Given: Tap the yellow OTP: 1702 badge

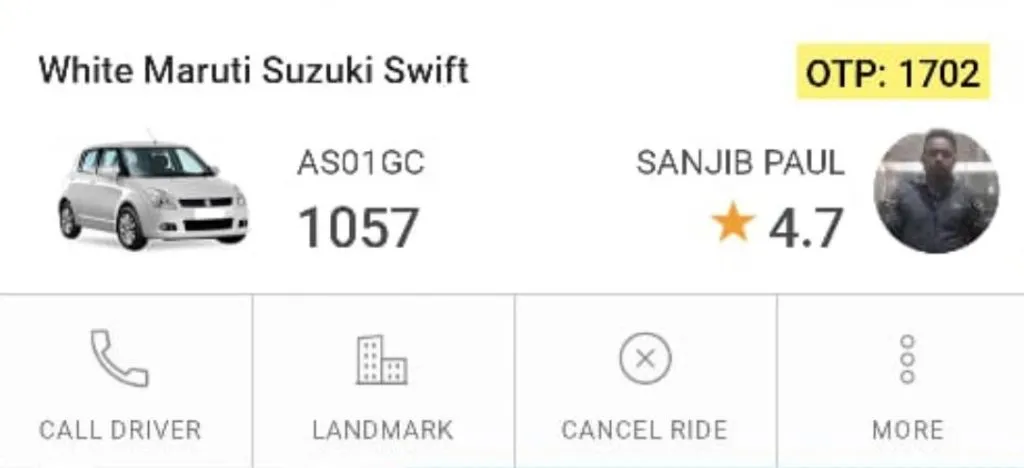Looking at the screenshot, I should pos(893,71).
